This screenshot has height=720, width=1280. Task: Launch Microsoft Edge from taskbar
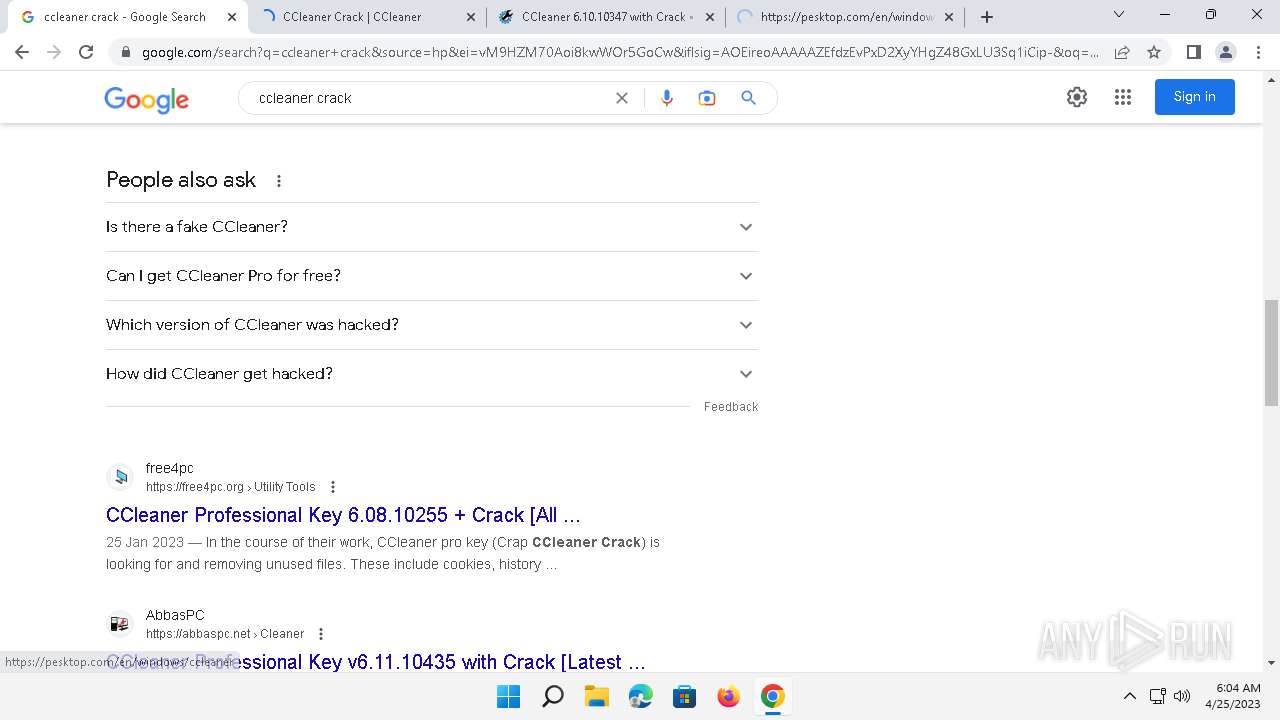coord(641,696)
